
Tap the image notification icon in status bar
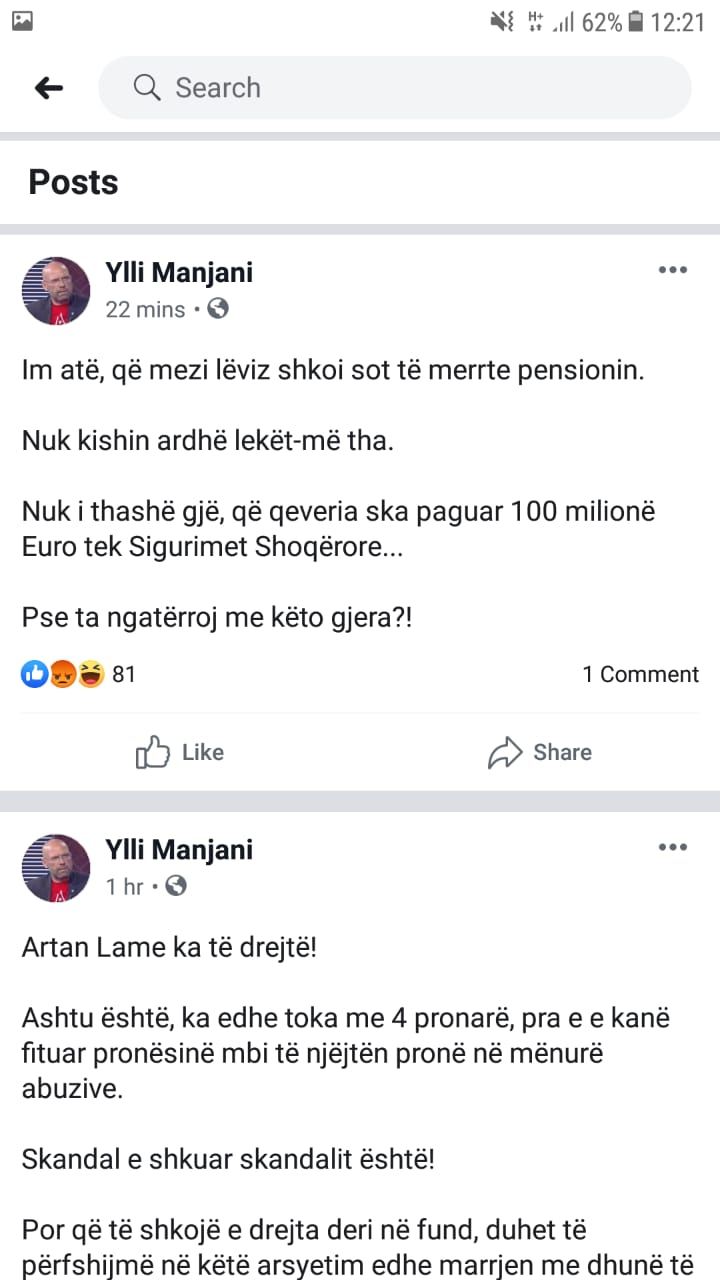point(21,21)
